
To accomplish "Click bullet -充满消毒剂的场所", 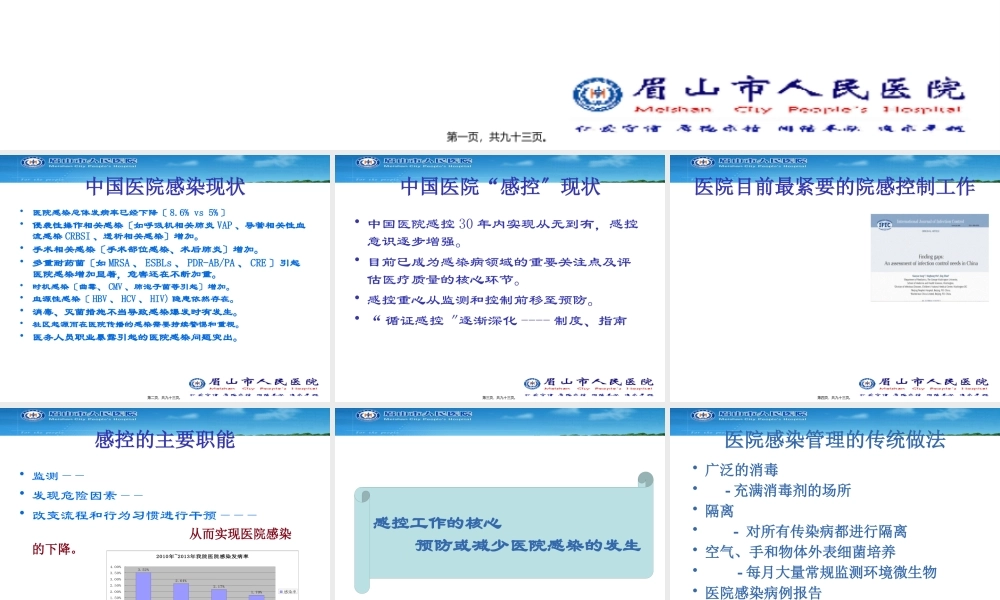I will click(x=788, y=490).
